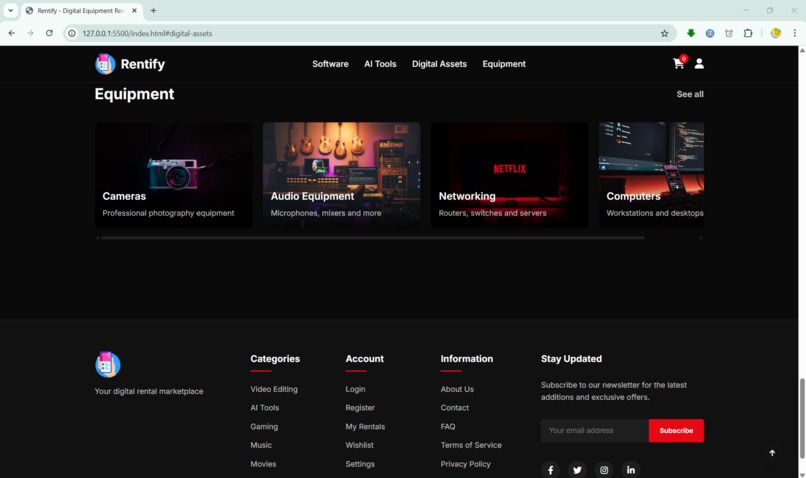Open FAQ footer link
The height and width of the screenshot is (478, 806).
pyautogui.click(x=448, y=427)
